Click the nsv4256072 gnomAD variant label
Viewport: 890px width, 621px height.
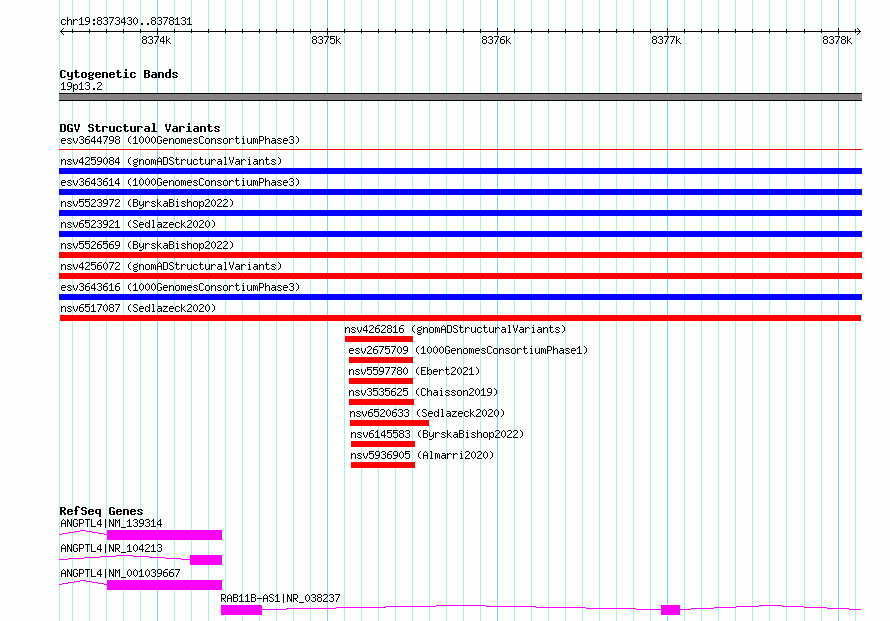171,266
